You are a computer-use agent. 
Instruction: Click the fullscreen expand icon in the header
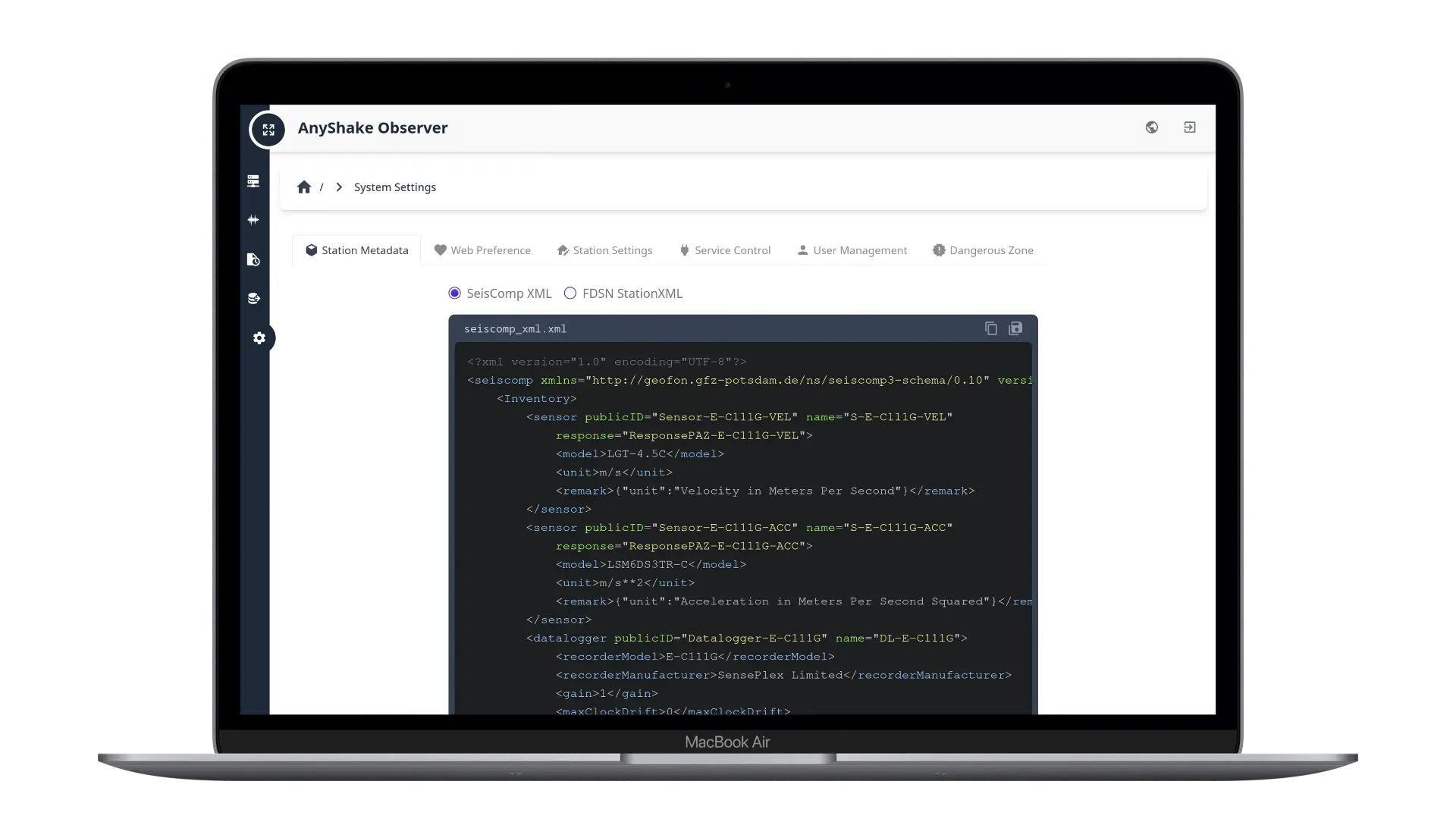point(268,130)
